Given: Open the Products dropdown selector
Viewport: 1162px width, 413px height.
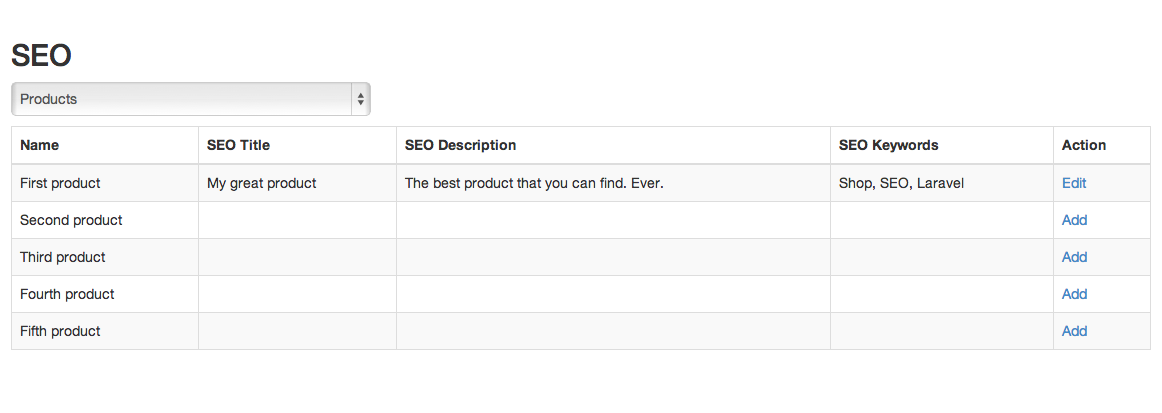Looking at the screenshot, I should [190, 99].
